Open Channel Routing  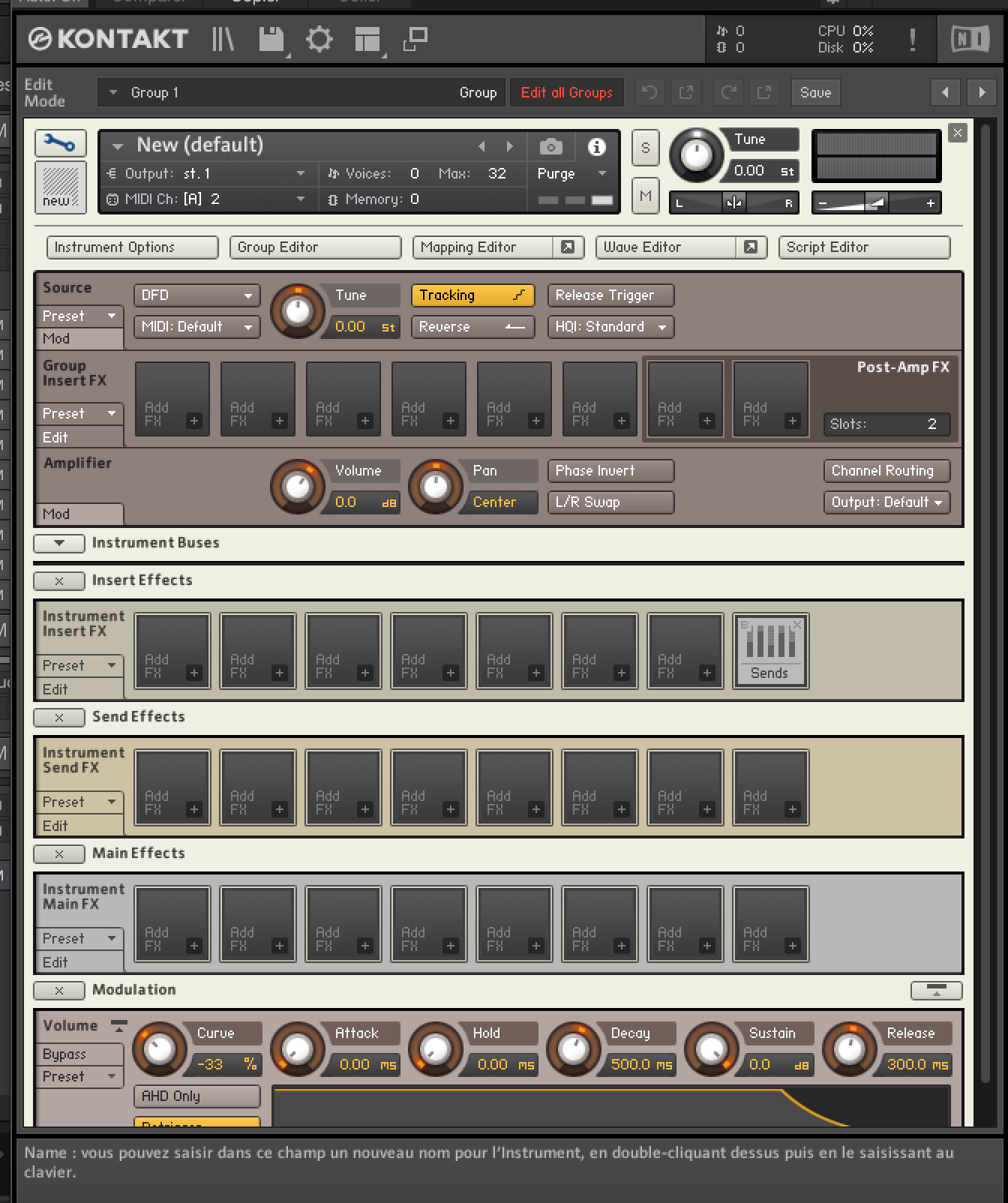[886, 471]
